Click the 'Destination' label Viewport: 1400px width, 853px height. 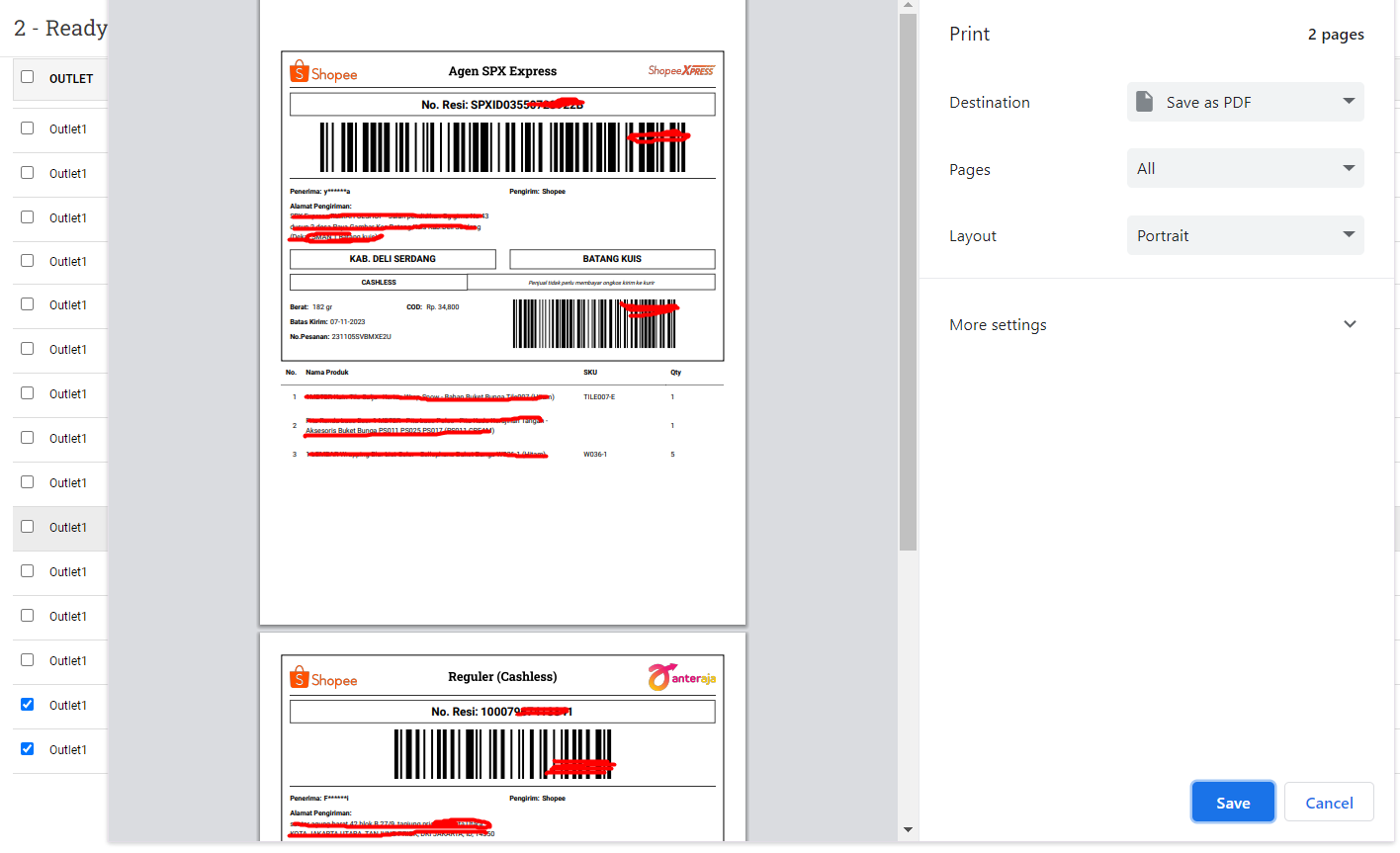(990, 102)
